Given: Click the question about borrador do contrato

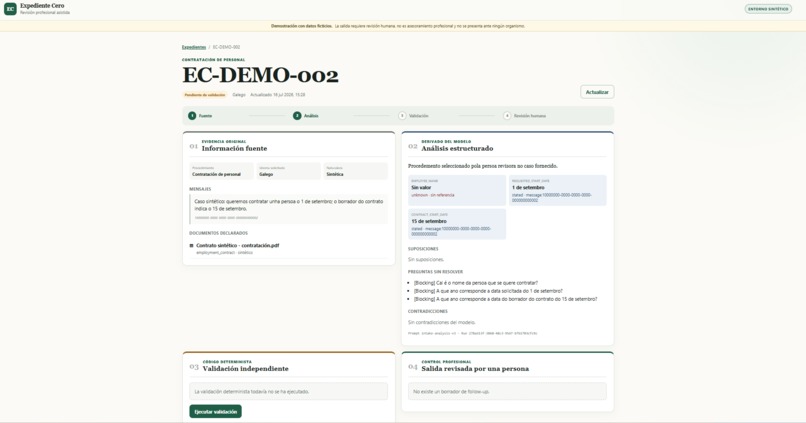Looking at the screenshot, I should (505, 299).
